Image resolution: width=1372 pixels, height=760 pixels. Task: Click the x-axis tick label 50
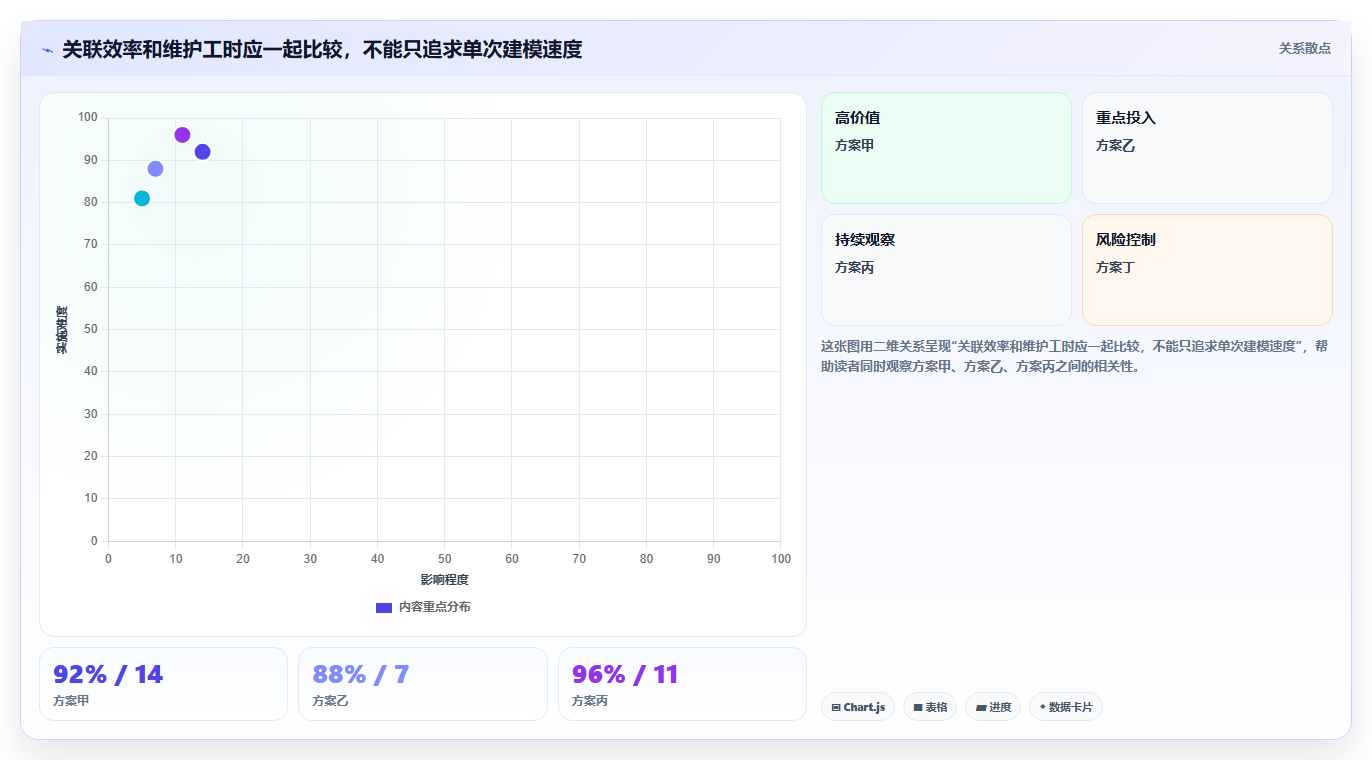[444, 559]
